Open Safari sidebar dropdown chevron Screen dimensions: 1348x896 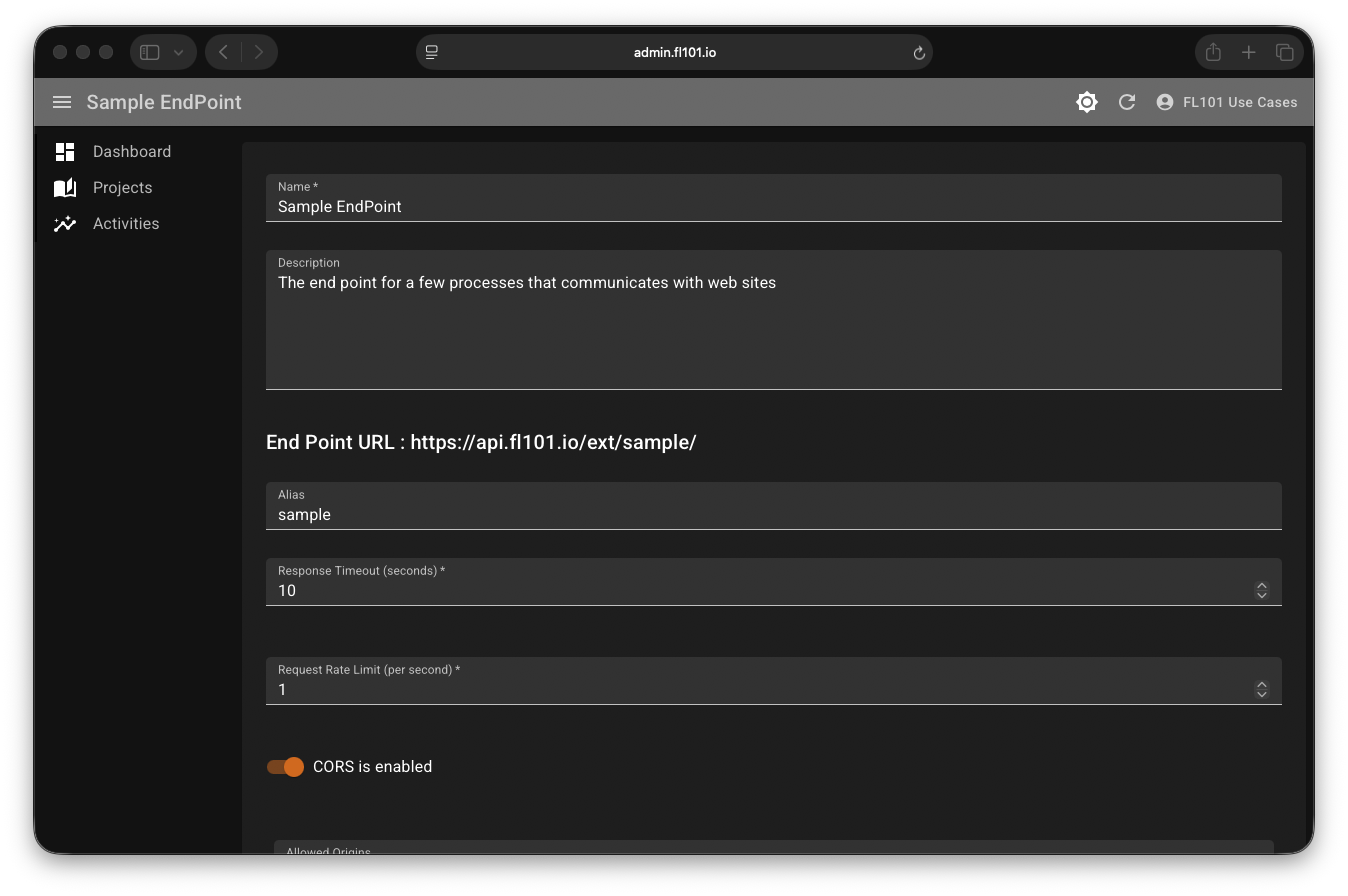[179, 52]
